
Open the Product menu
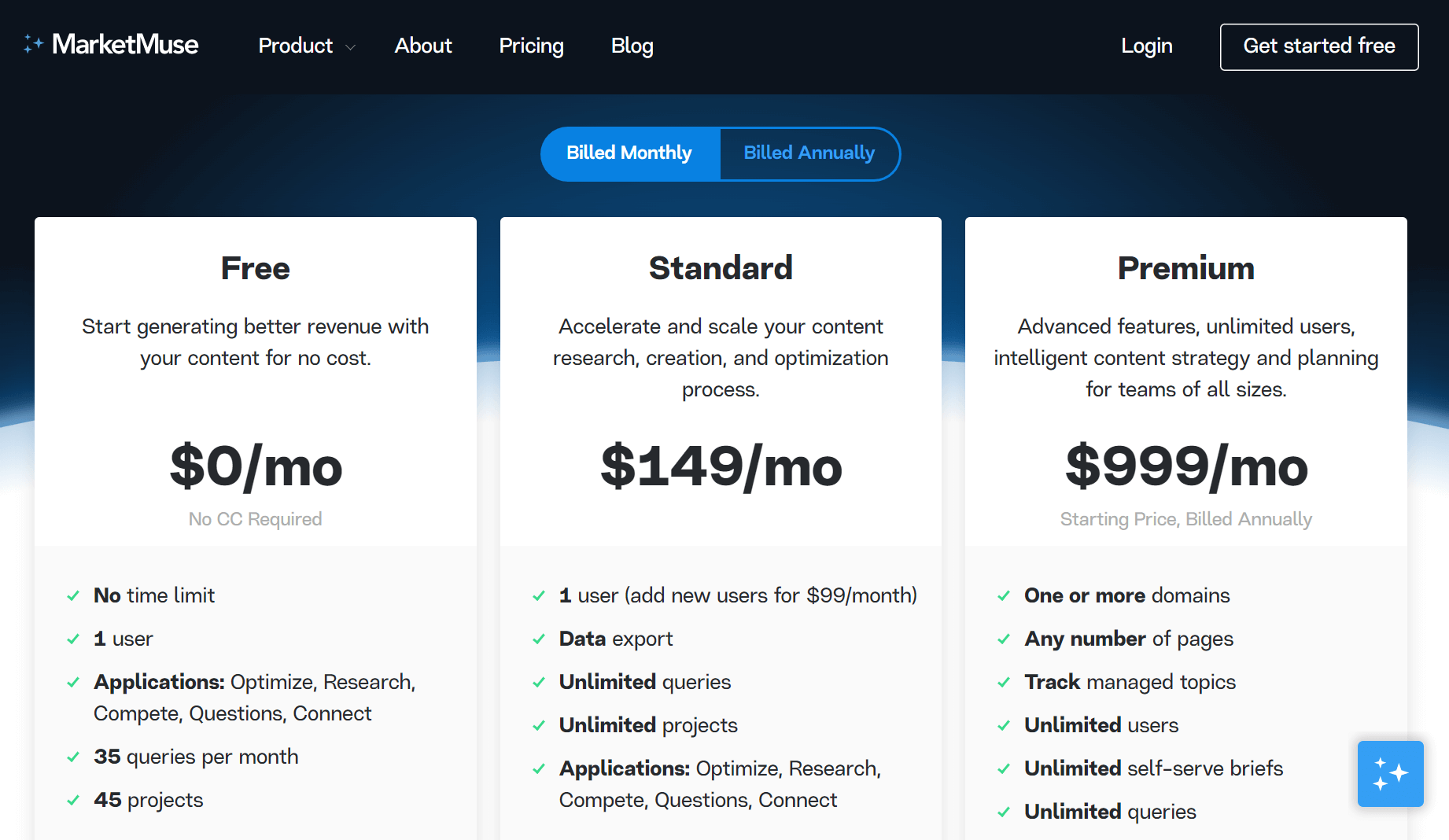[x=296, y=46]
